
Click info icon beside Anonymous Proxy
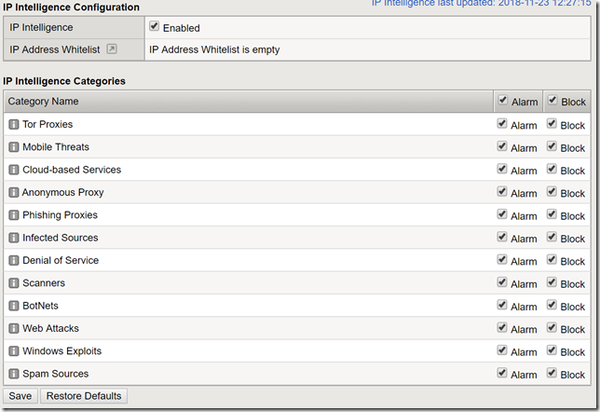[x=14, y=193]
